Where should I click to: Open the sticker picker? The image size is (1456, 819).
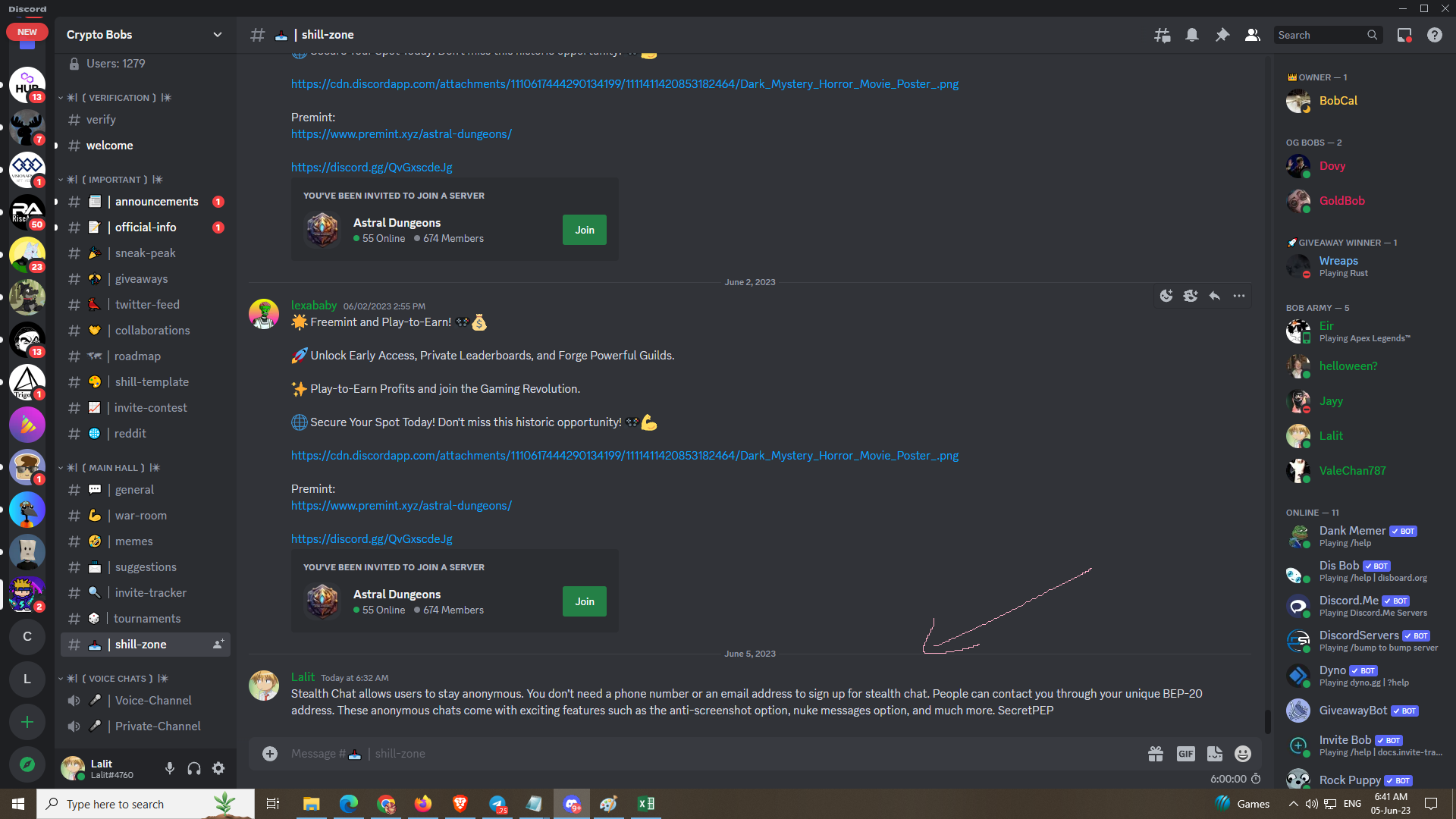click(x=1215, y=753)
